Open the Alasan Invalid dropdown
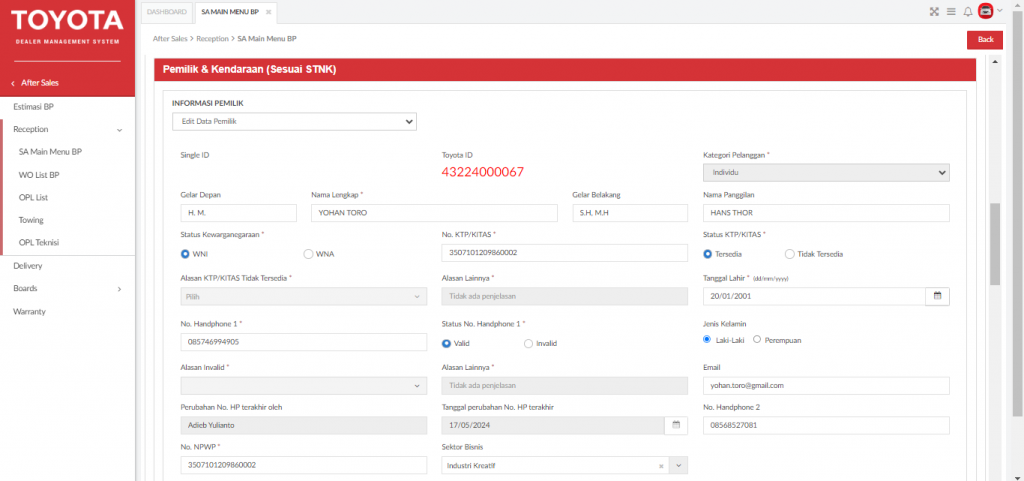 (304, 386)
